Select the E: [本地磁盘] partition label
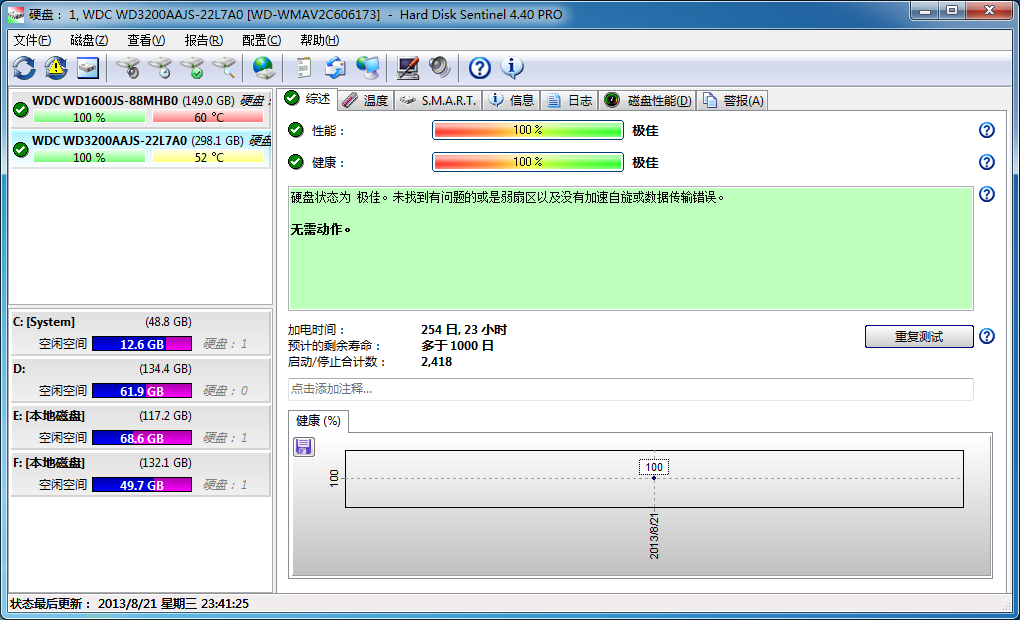The image size is (1020, 620). (x=49, y=416)
